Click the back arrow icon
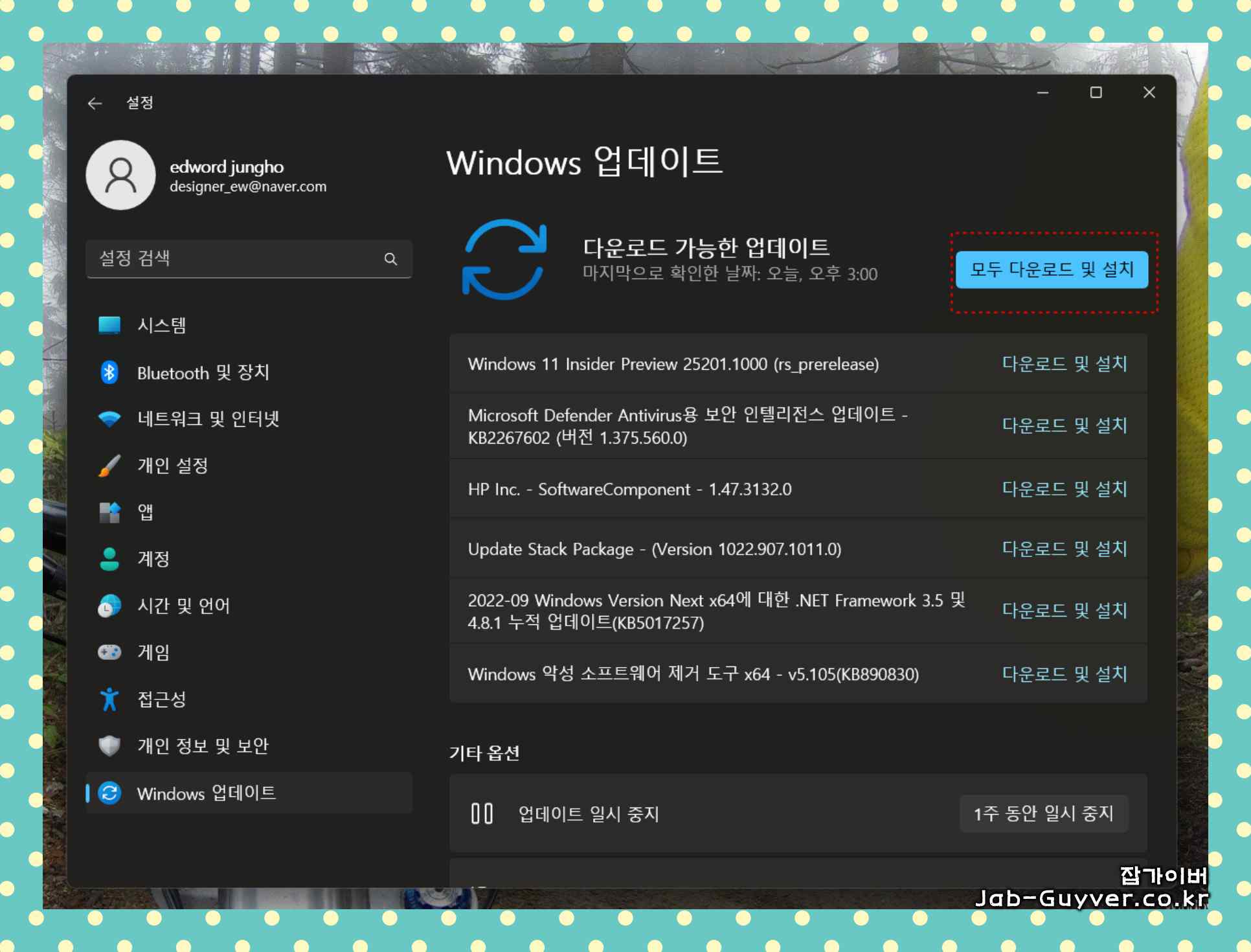This screenshot has width=1251, height=952. (x=95, y=104)
